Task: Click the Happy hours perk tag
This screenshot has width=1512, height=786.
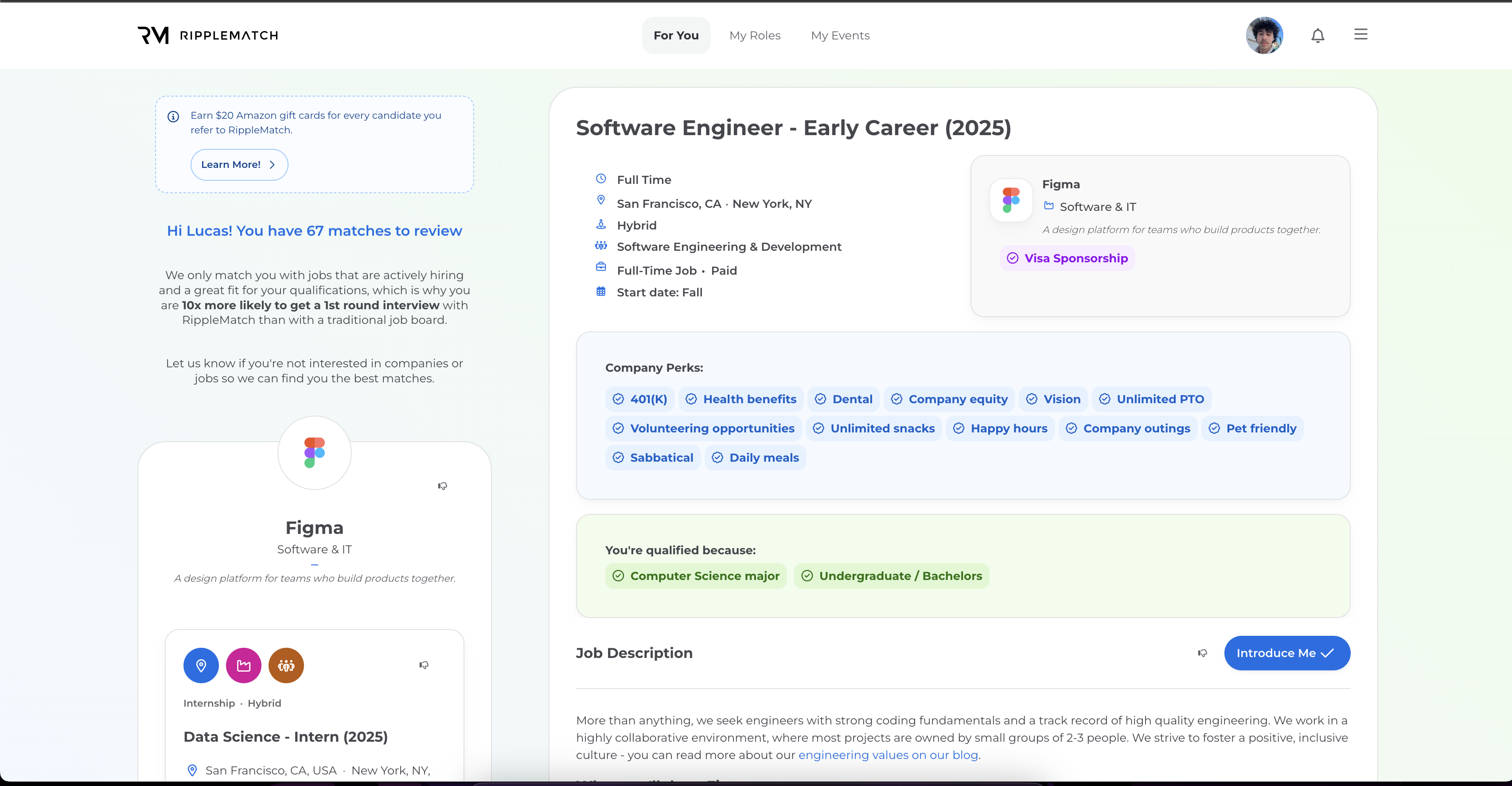Action: point(1000,428)
